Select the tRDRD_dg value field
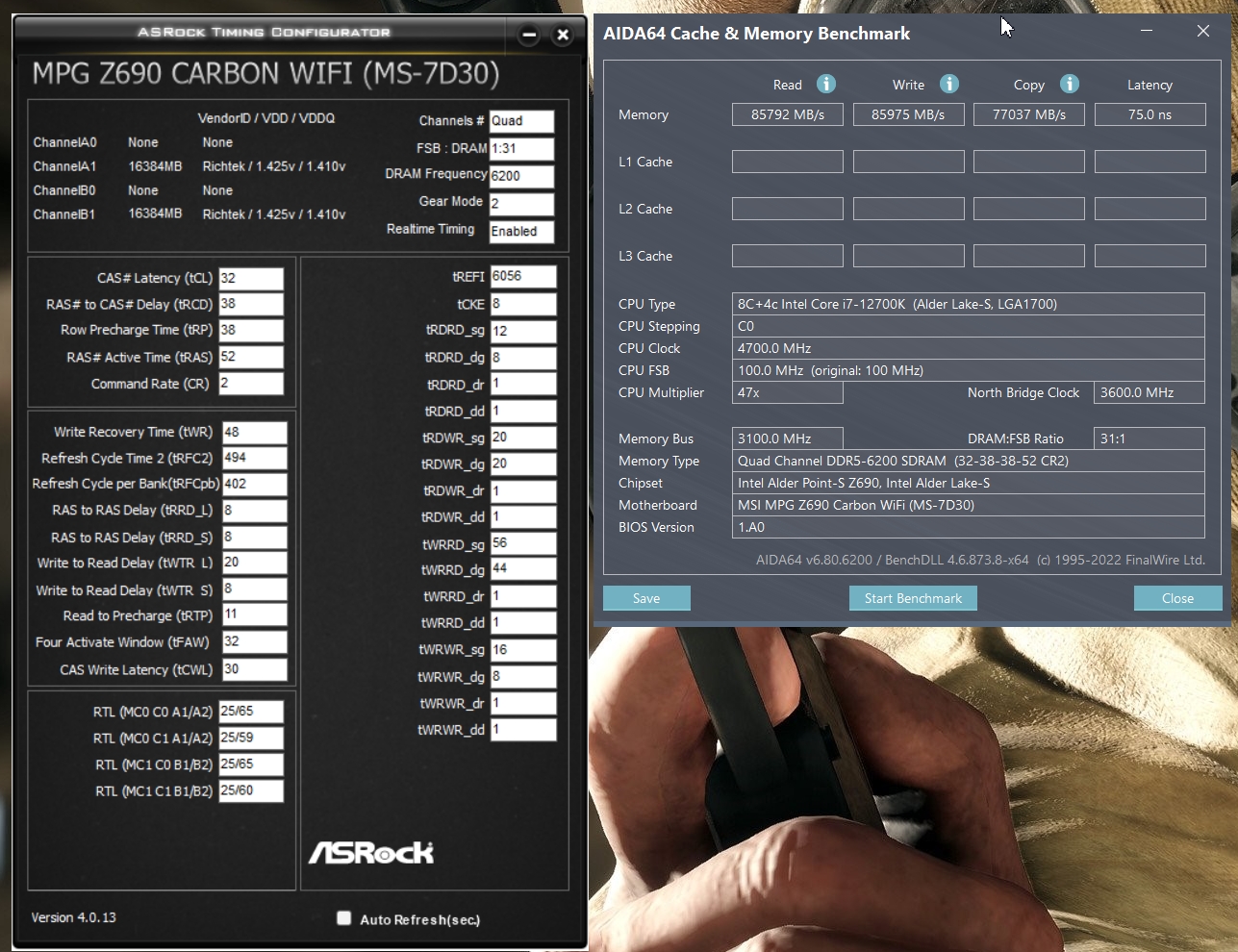 (x=523, y=358)
